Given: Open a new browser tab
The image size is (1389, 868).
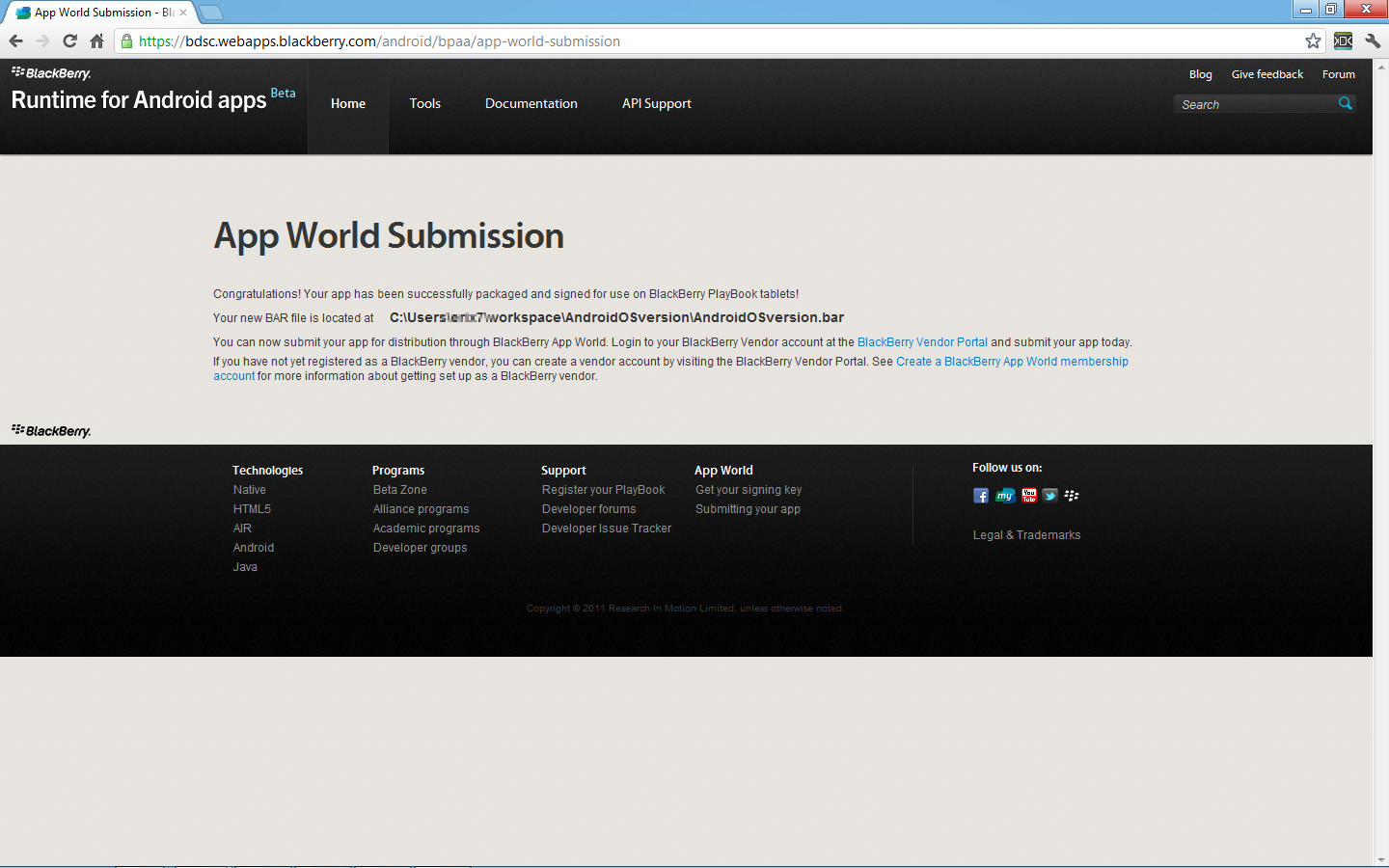Looking at the screenshot, I should (210, 13).
